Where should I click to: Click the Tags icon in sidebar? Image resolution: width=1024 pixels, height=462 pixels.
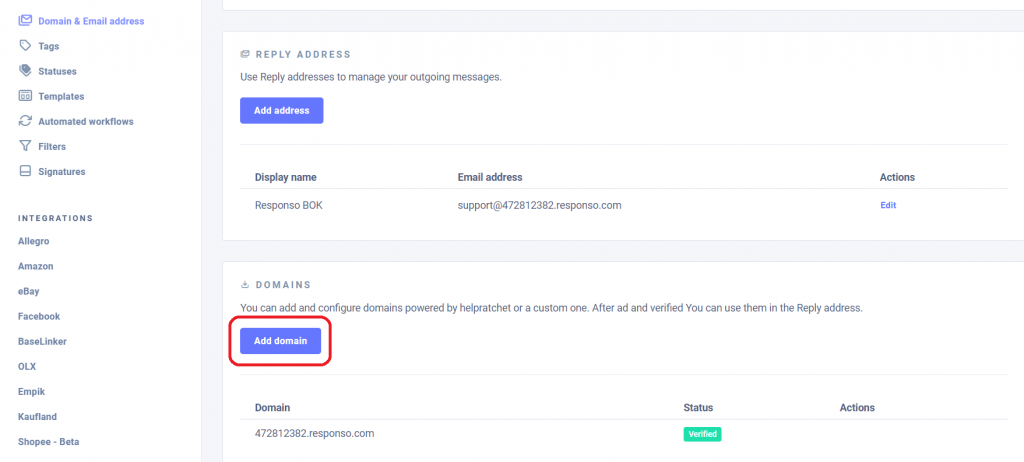26,46
